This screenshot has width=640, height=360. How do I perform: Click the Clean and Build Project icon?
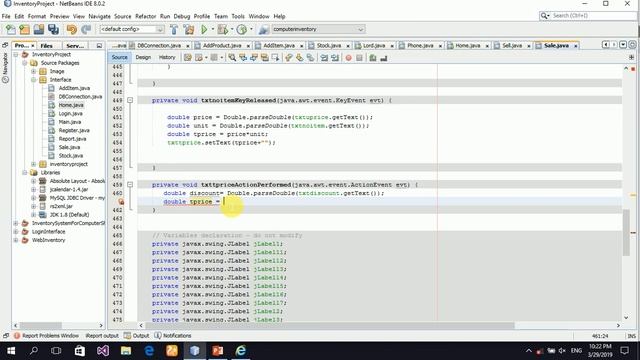click(189, 29)
